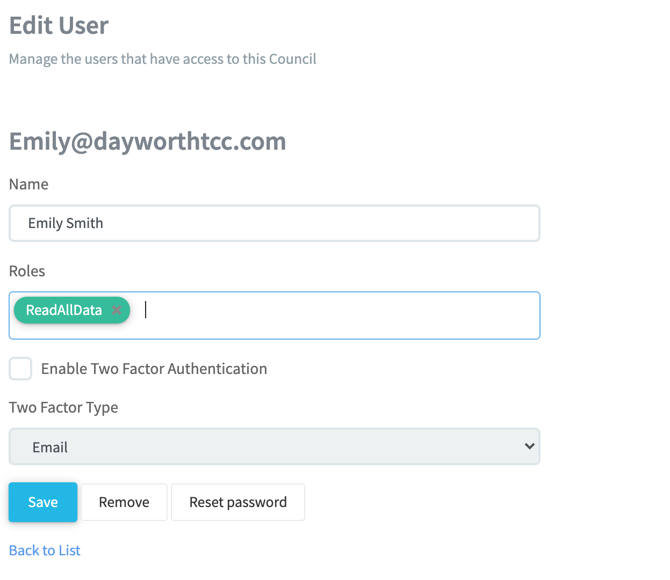Click the Name field label
The height and width of the screenshot is (580, 670).
pyautogui.click(x=29, y=184)
